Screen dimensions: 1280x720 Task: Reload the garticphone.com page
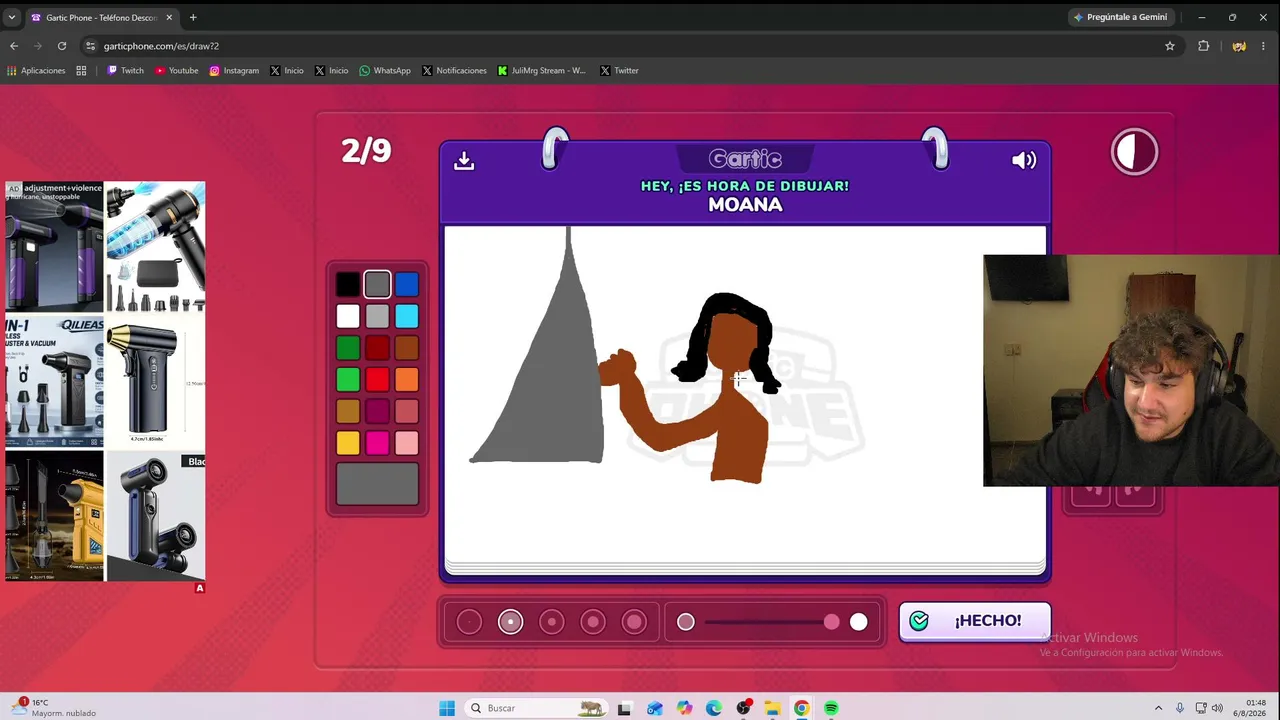[62, 46]
